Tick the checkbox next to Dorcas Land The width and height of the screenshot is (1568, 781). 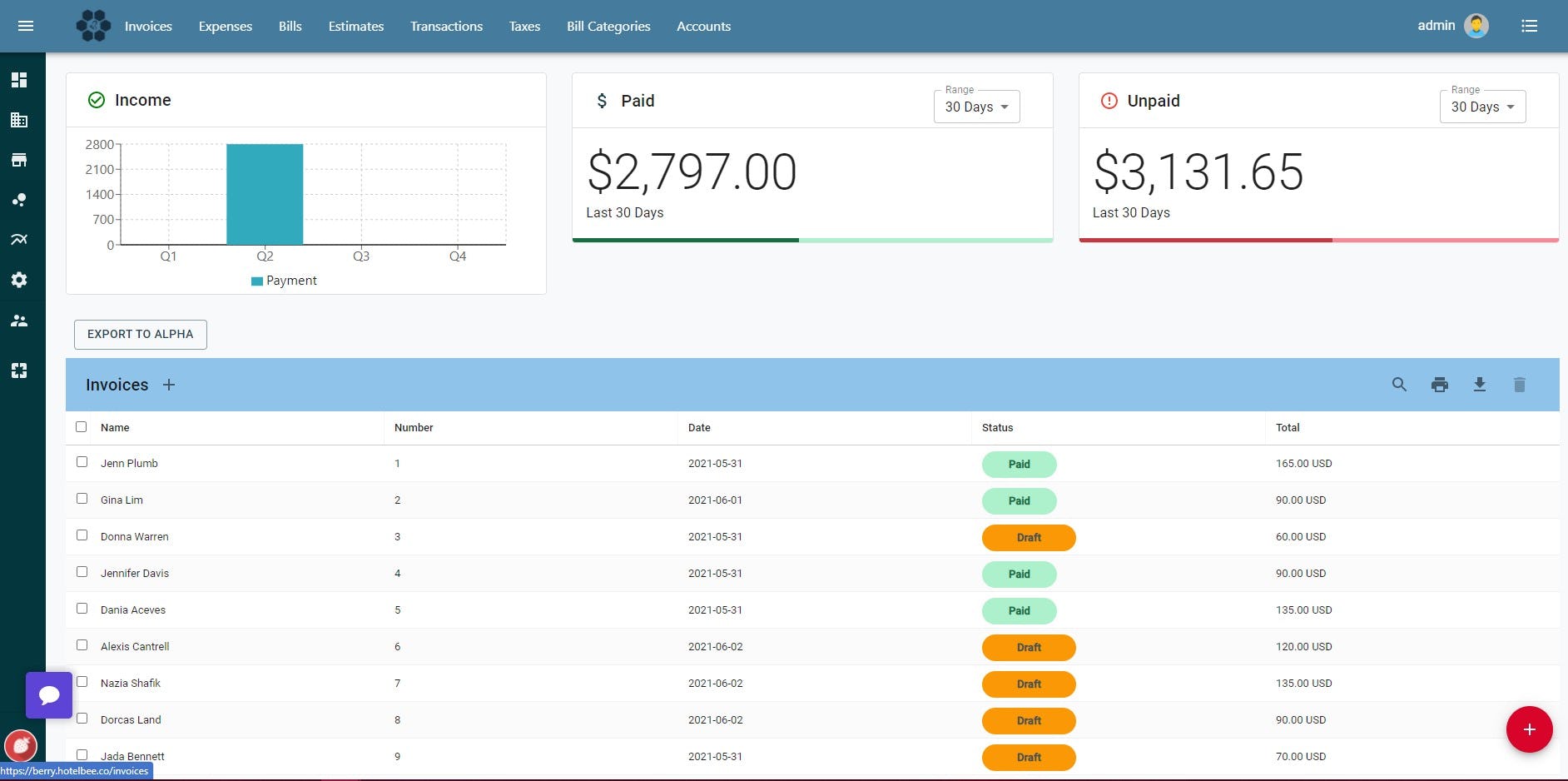coord(82,718)
